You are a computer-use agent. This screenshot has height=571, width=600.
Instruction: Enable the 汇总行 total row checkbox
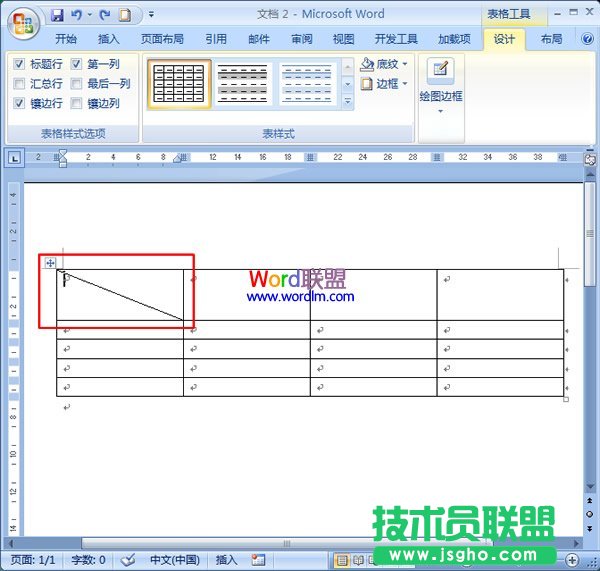click(x=20, y=84)
